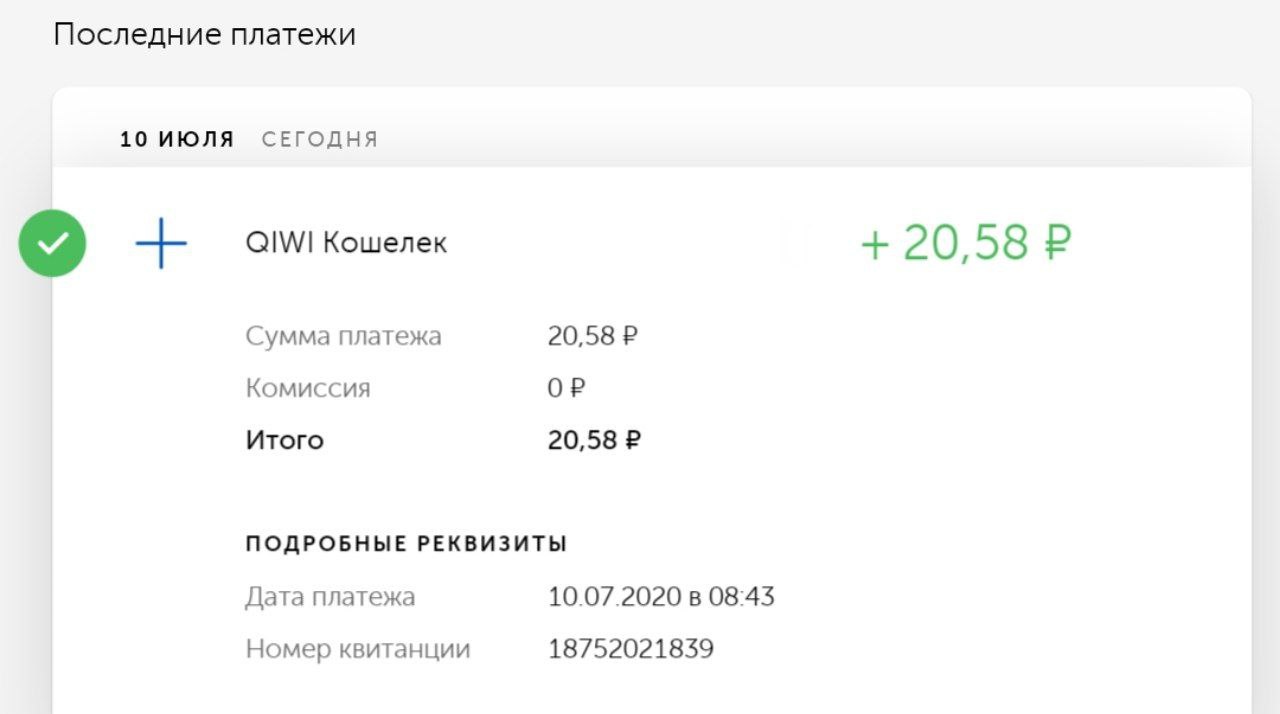The width and height of the screenshot is (1280, 714).
Task: Select the bold Итого total 20,58 ₽
Action: (x=594, y=440)
